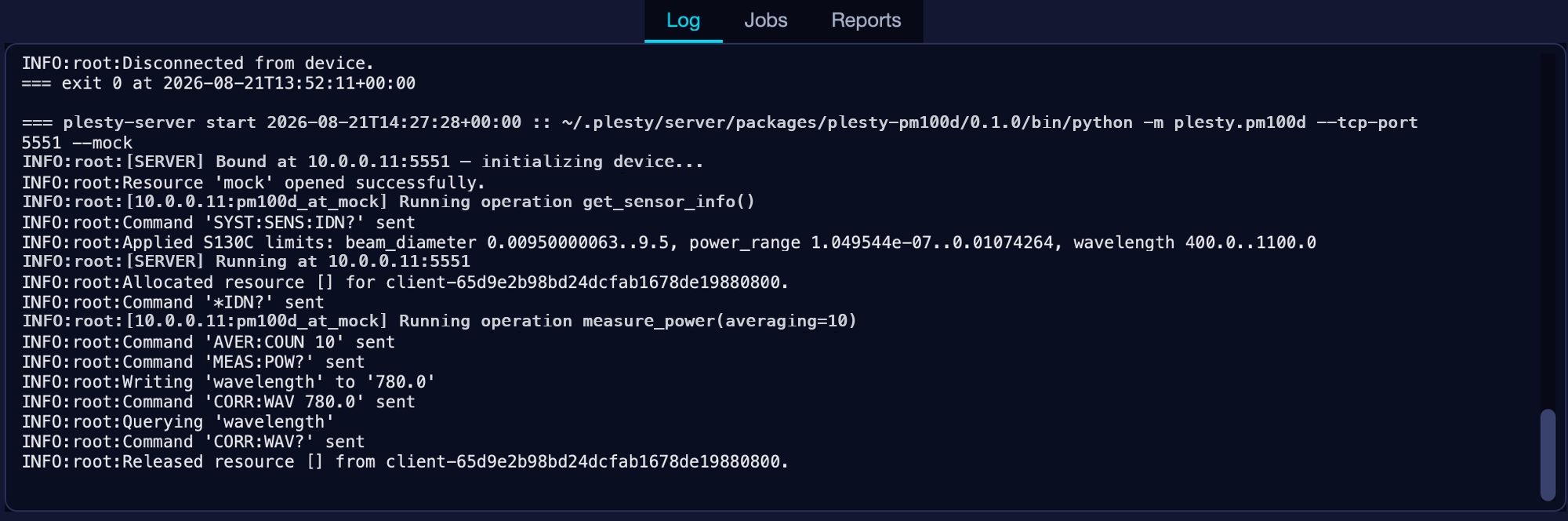Click the 'exit 0 at 2026-08-21T13:52:11' line
Viewport: 1568px width, 521px height.
[218, 83]
